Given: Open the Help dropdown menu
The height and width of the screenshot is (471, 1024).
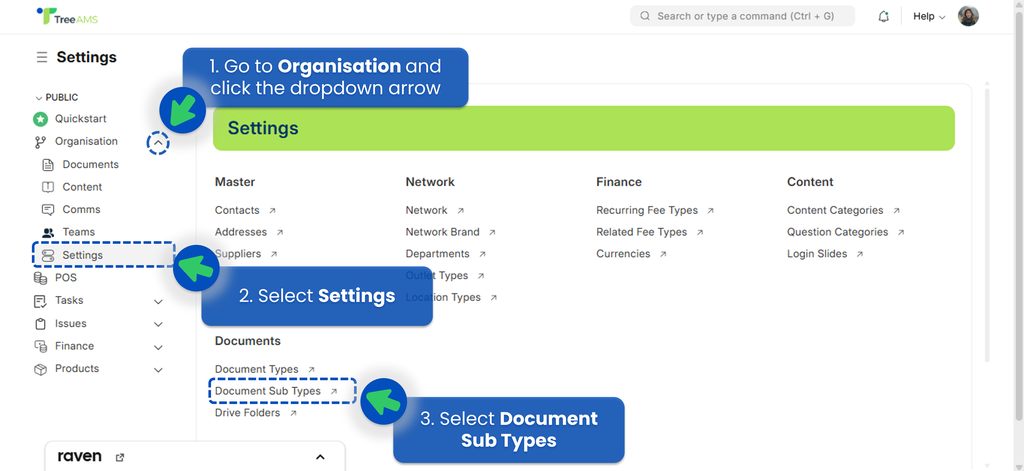Looking at the screenshot, I should point(929,16).
